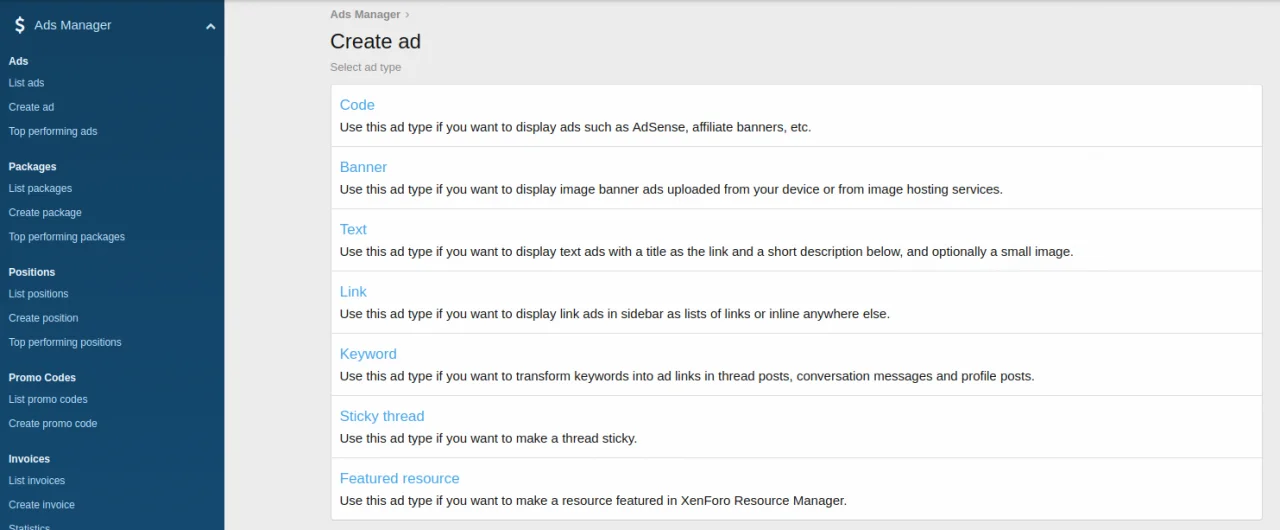Select Create ad in sidebar

point(31,107)
